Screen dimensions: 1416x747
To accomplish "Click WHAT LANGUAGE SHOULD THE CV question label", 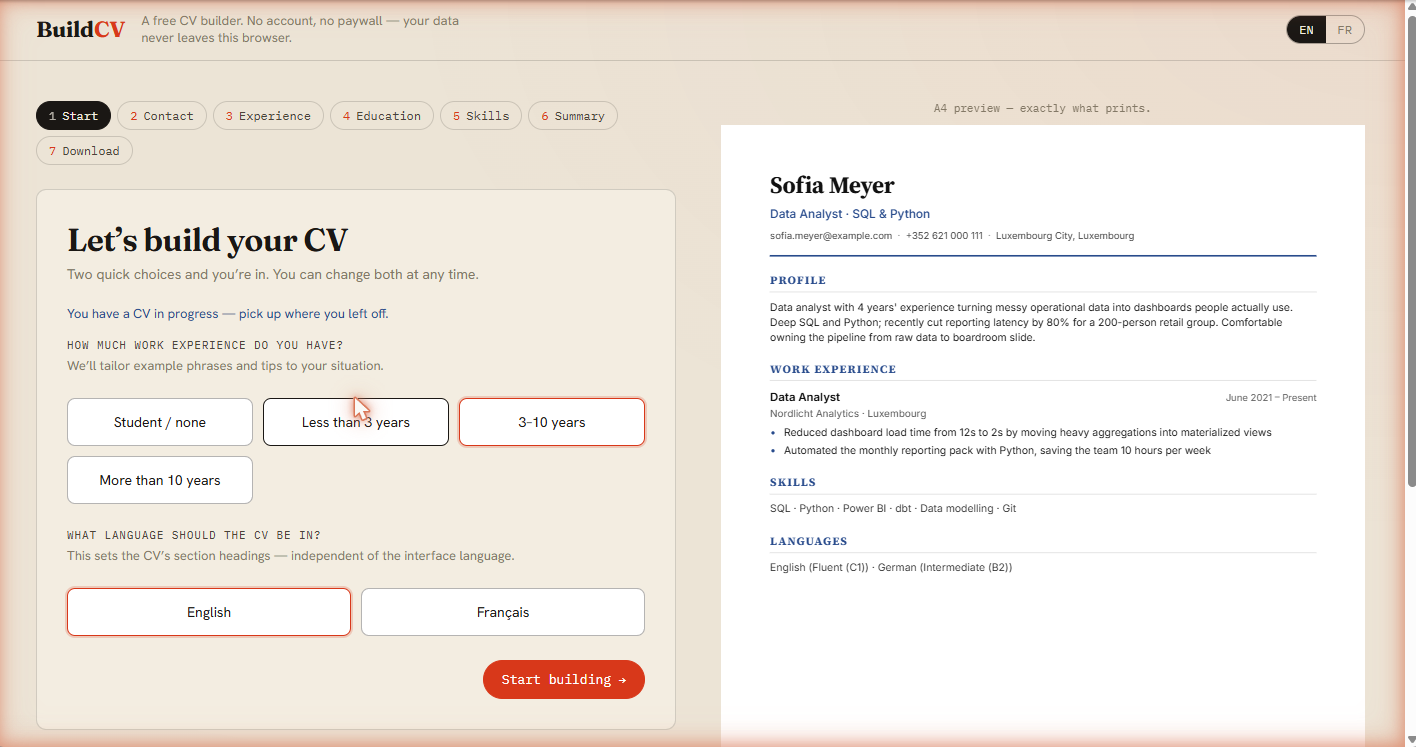I will (x=194, y=536).
